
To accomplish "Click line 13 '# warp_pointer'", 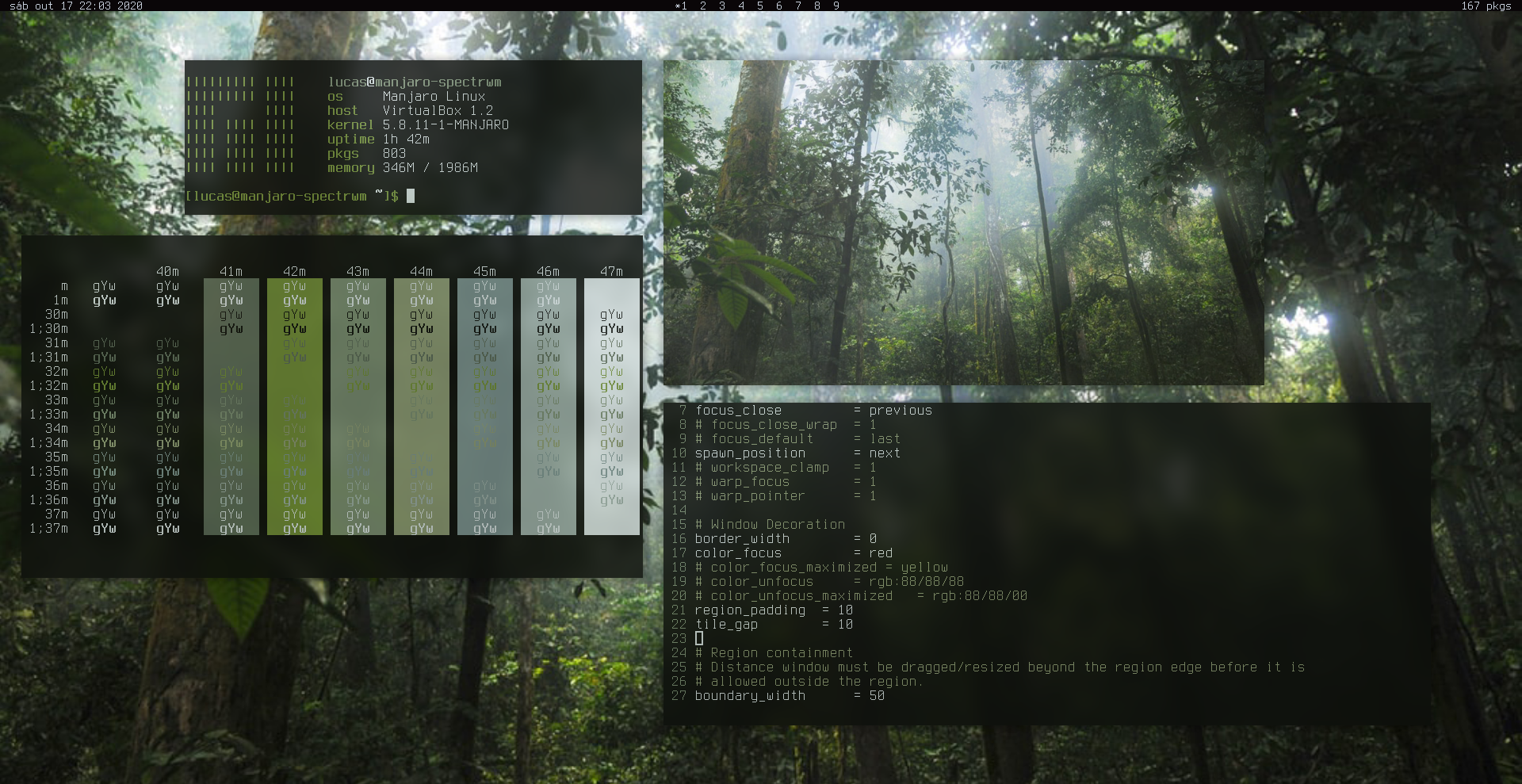I will coord(750,495).
